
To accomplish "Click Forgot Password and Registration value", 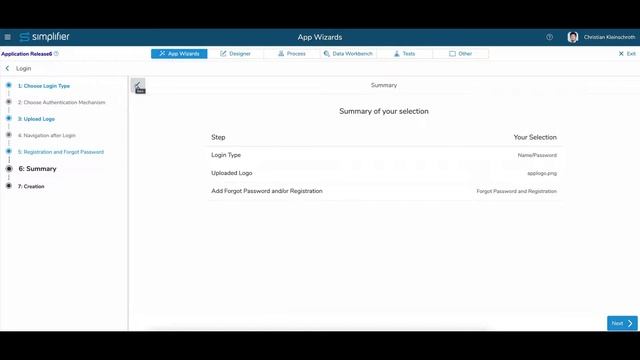I will [x=516, y=191].
